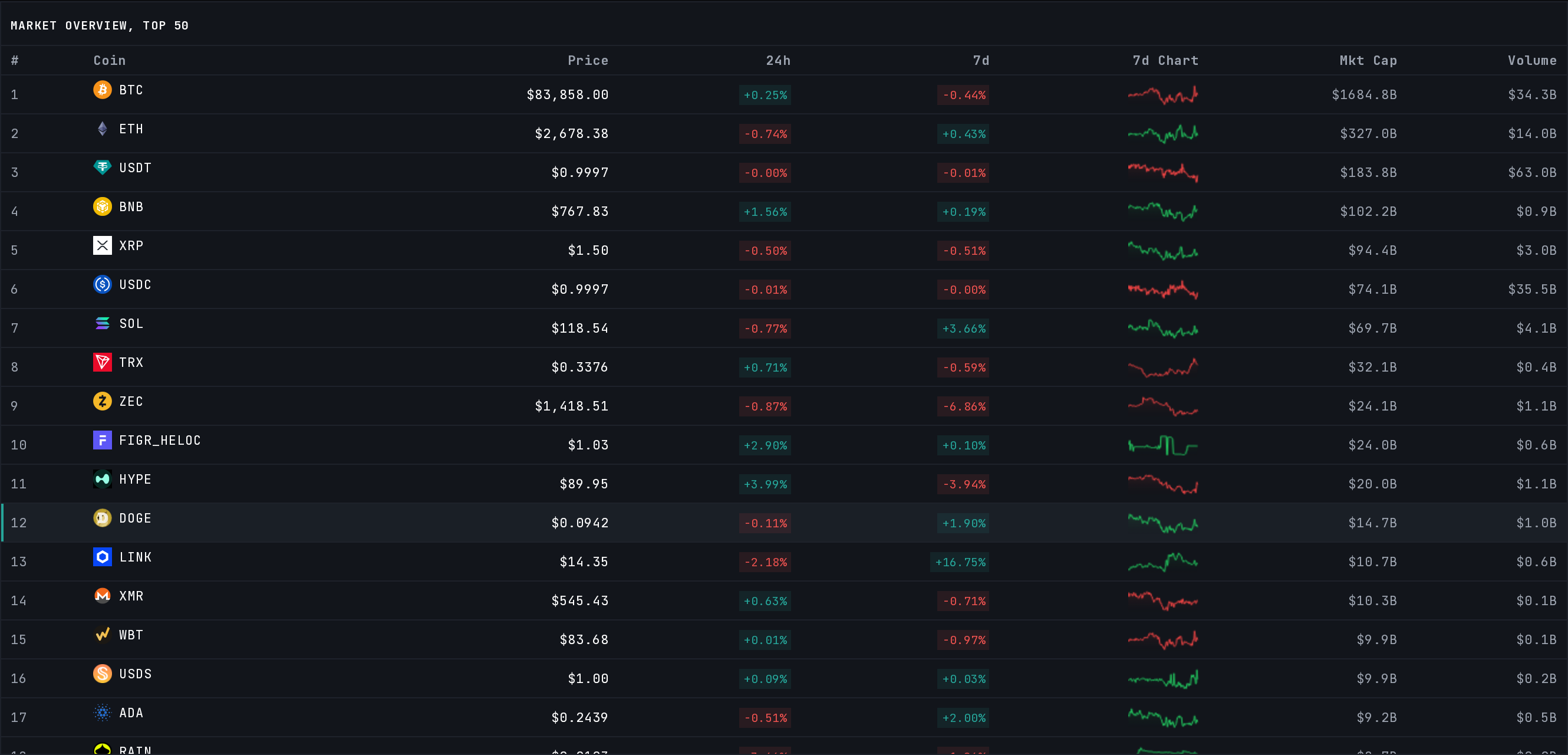
Task: Open the LINK 7d sparkline chart
Action: (1162, 562)
